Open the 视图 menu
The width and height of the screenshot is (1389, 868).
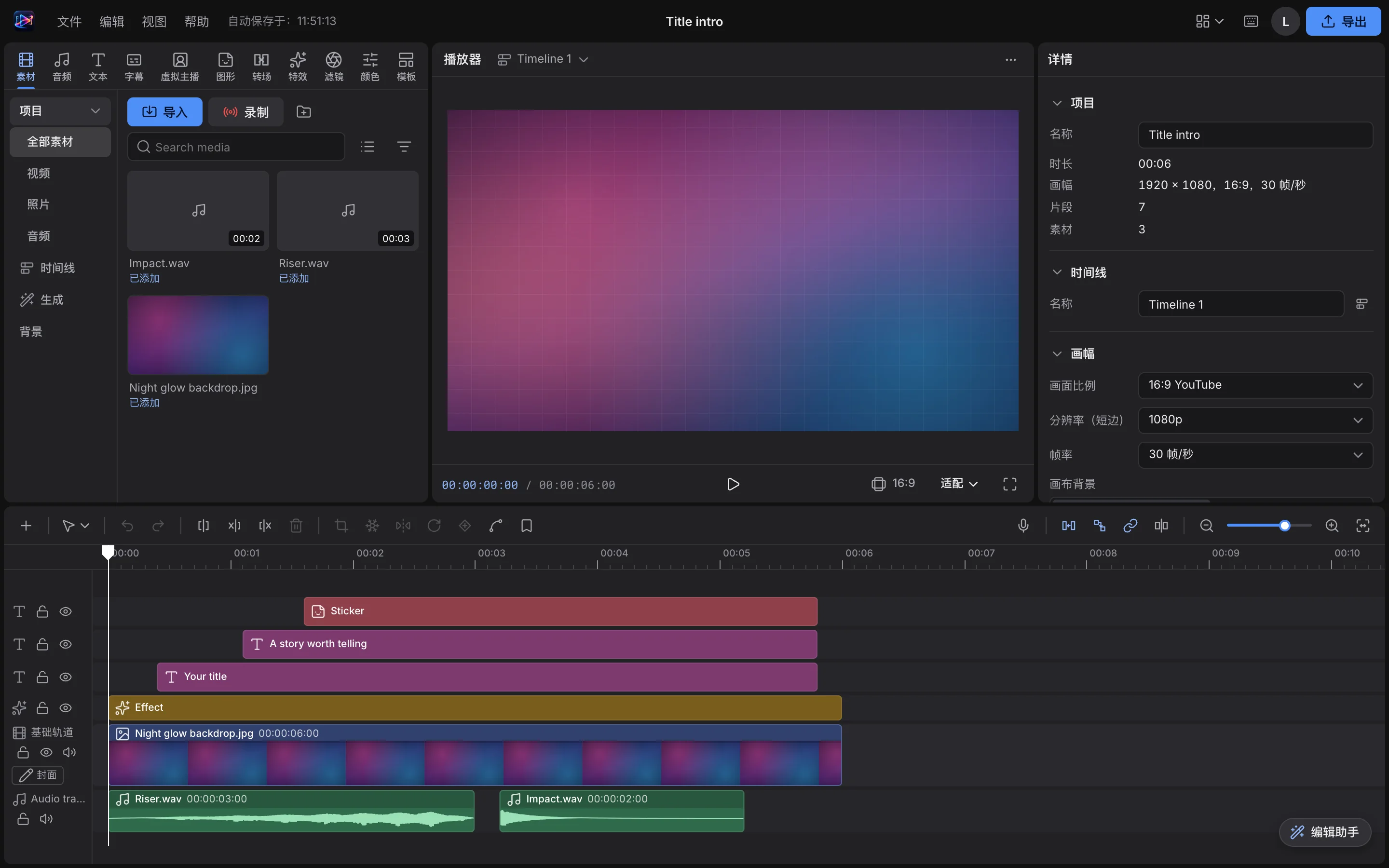[x=154, y=21]
